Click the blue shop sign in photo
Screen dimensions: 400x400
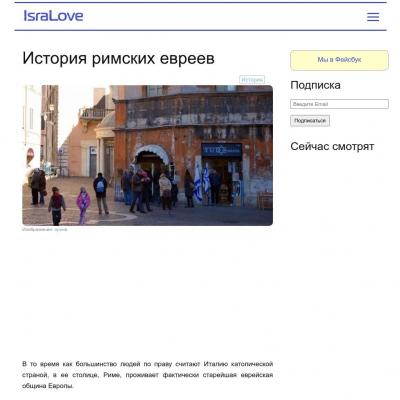pyautogui.click(x=222, y=150)
